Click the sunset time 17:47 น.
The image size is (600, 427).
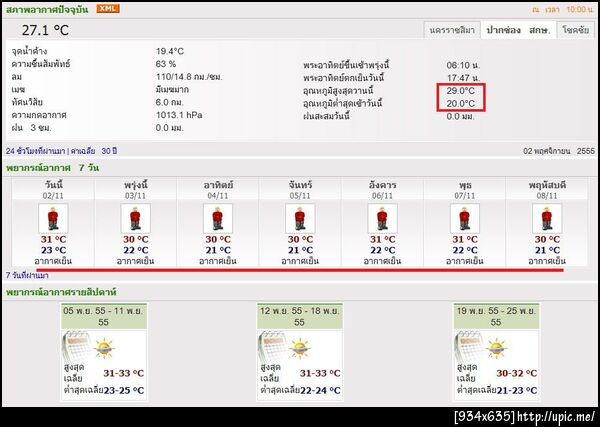tap(463, 78)
